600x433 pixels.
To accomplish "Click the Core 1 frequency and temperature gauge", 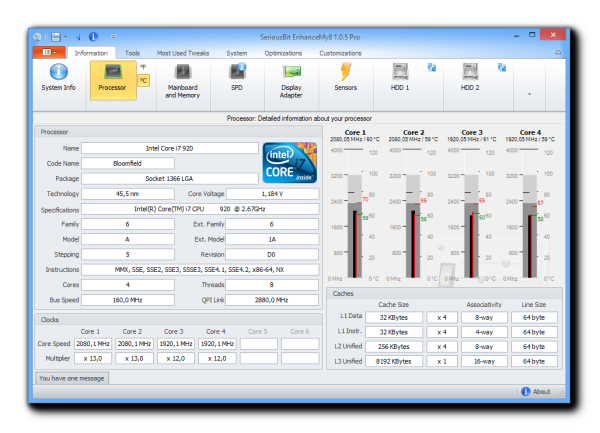I will [x=354, y=213].
